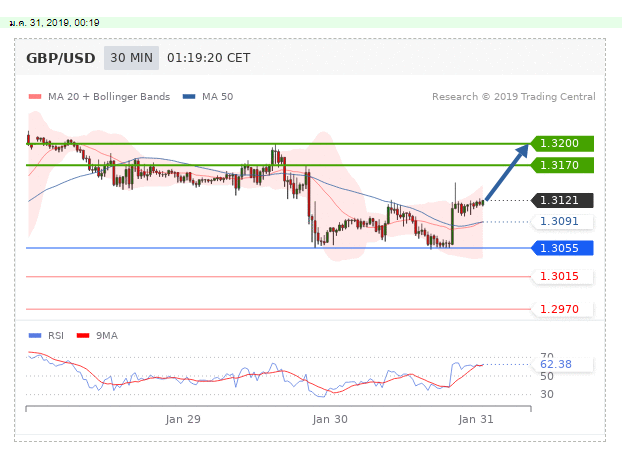This screenshot has height=454, width=622.
Task: Select the 1.3200 resistance price tag
Action: pos(562,143)
